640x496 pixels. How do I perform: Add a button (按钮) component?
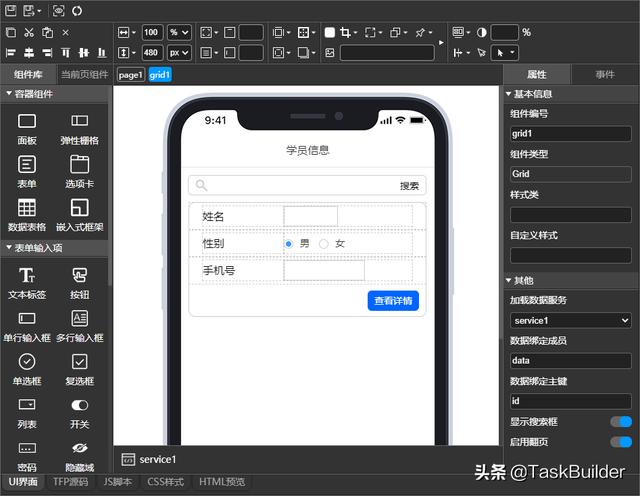pyautogui.click(x=80, y=283)
